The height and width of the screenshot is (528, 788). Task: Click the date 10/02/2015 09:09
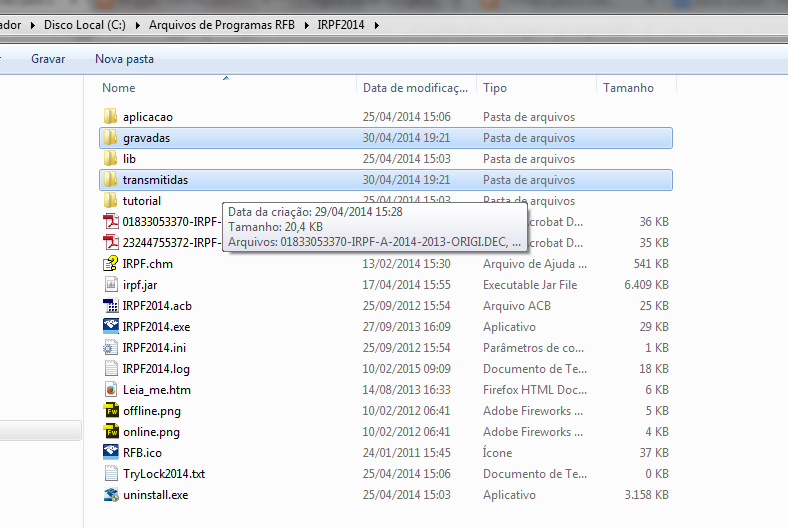click(x=406, y=369)
